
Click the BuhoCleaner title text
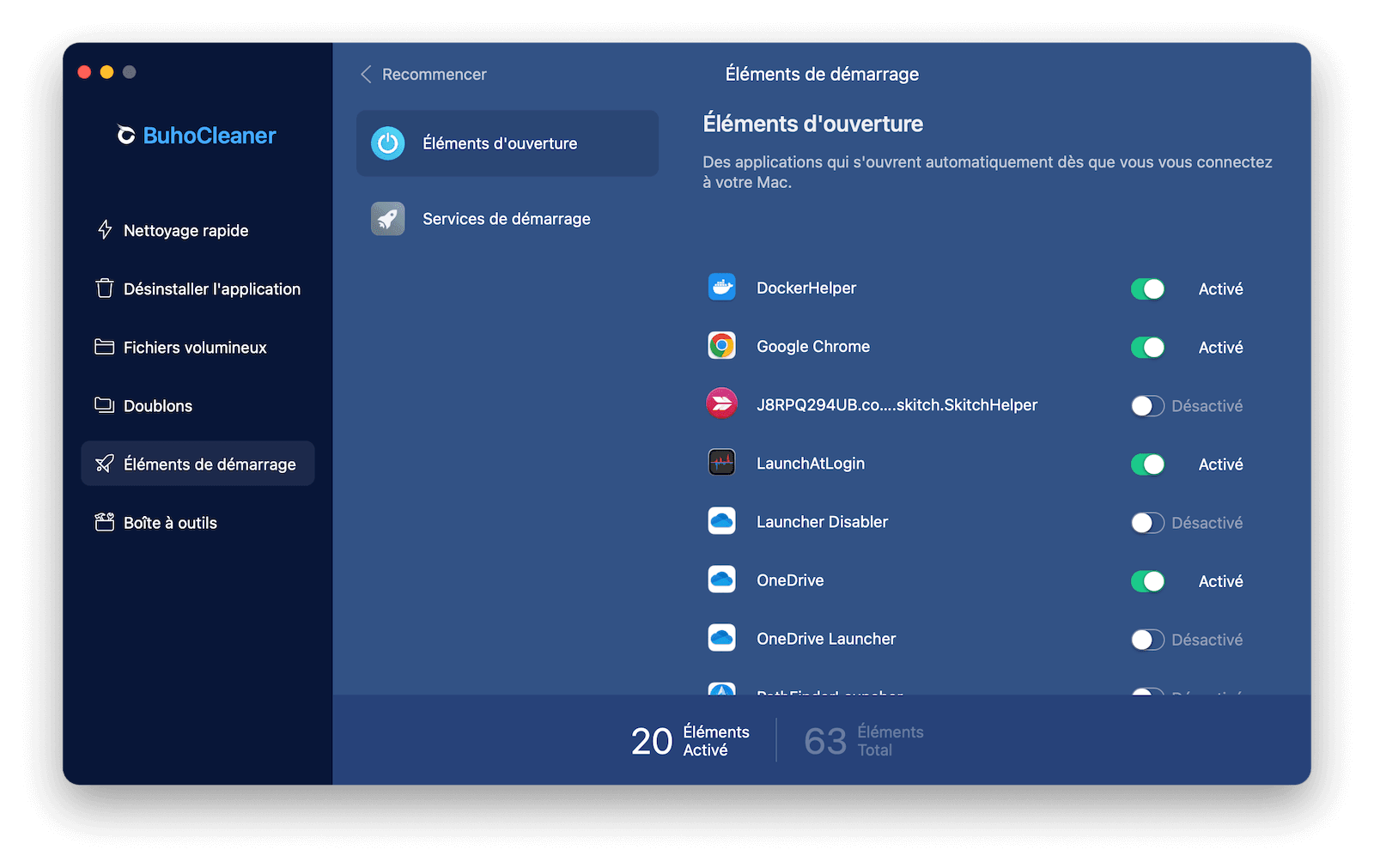[x=210, y=136]
